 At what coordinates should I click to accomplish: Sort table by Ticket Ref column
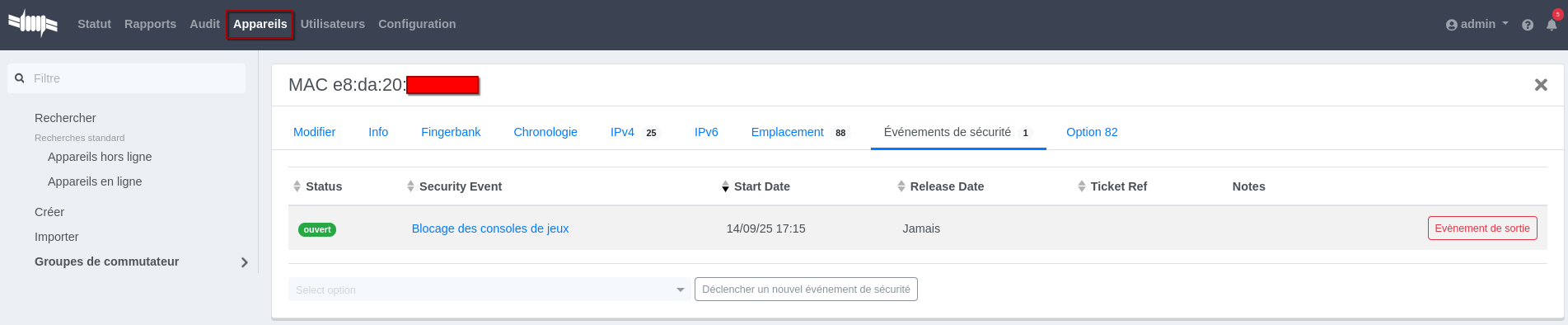coord(1112,186)
